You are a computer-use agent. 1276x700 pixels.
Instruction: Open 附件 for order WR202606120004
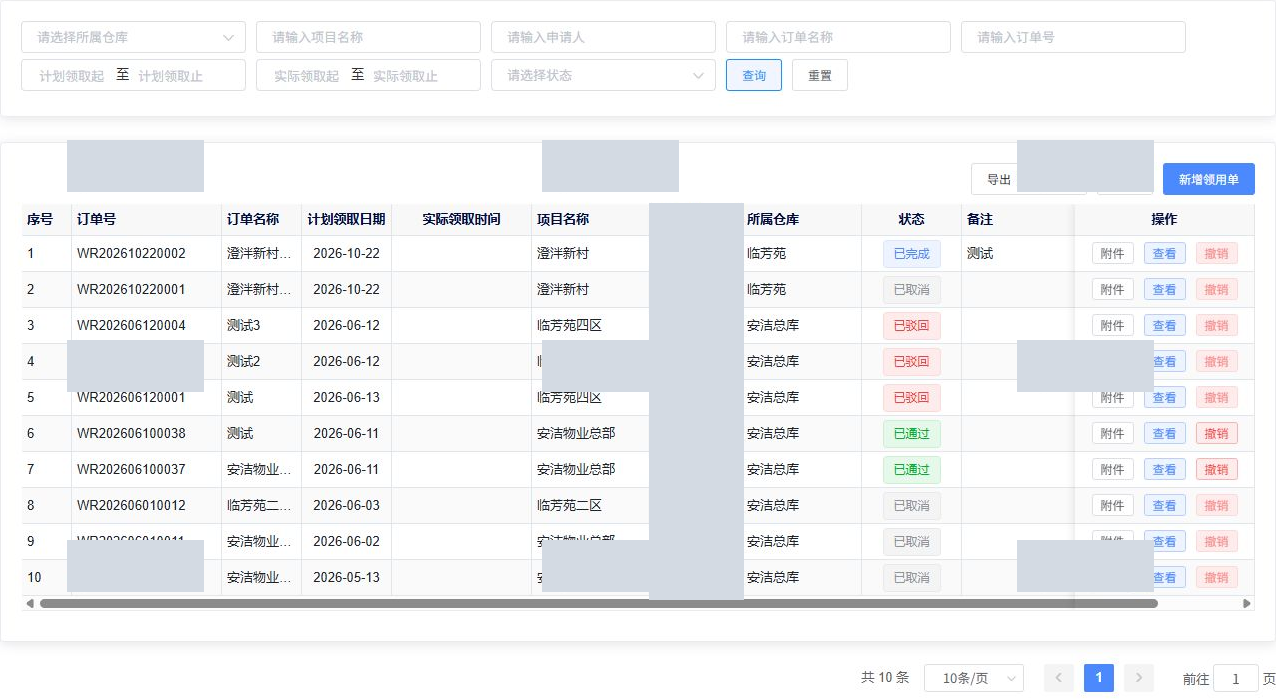click(x=1113, y=326)
